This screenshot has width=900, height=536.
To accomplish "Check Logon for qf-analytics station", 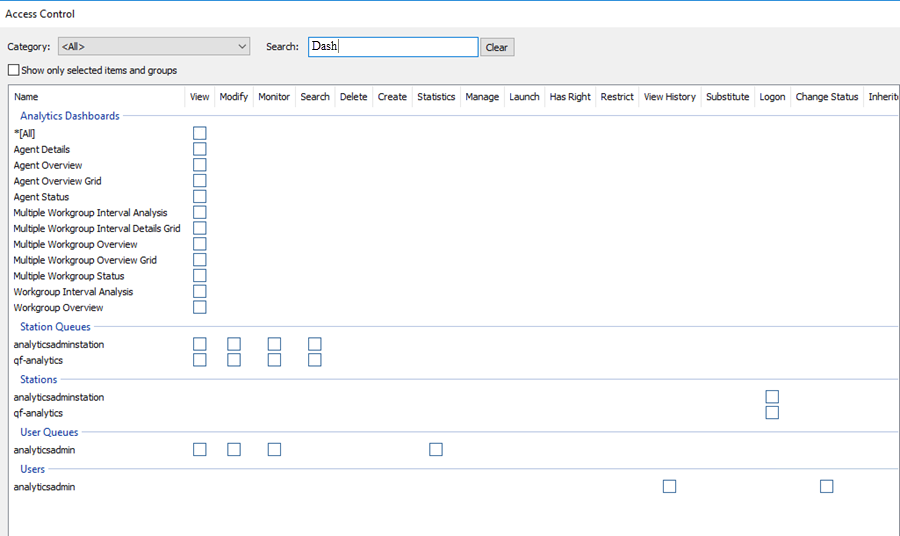I will coord(772,413).
